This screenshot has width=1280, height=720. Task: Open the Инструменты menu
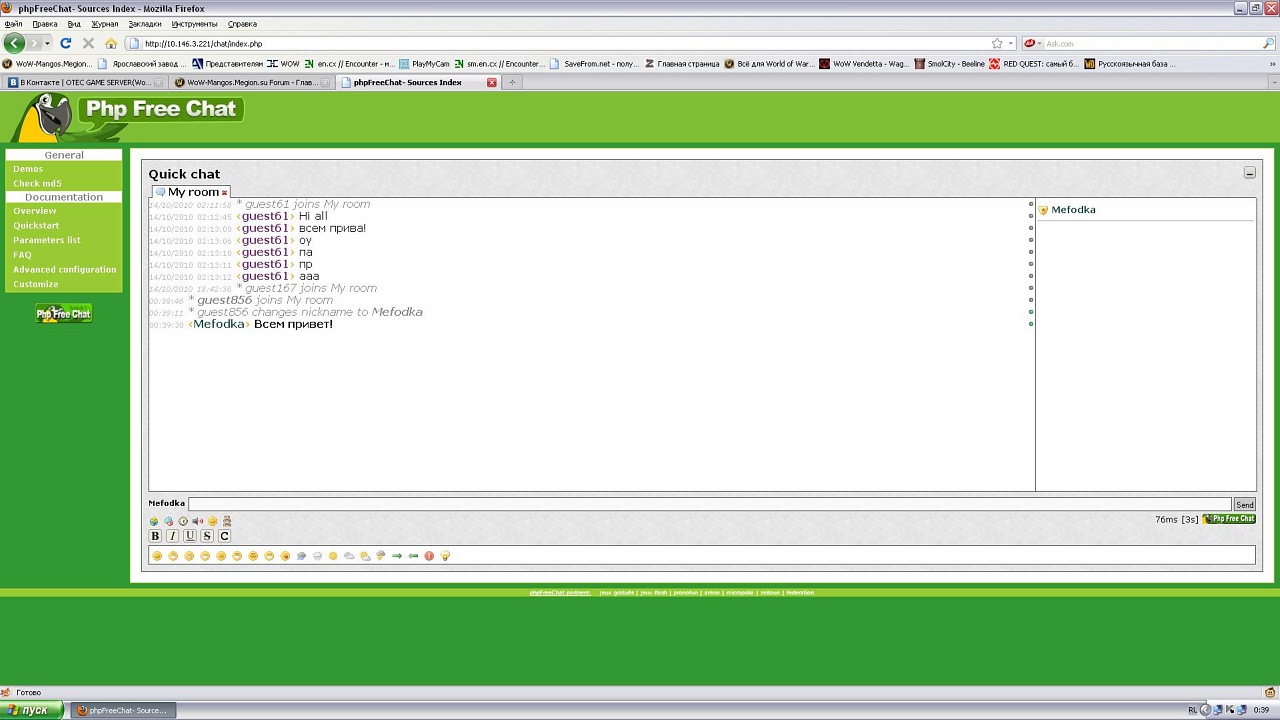(x=194, y=24)
